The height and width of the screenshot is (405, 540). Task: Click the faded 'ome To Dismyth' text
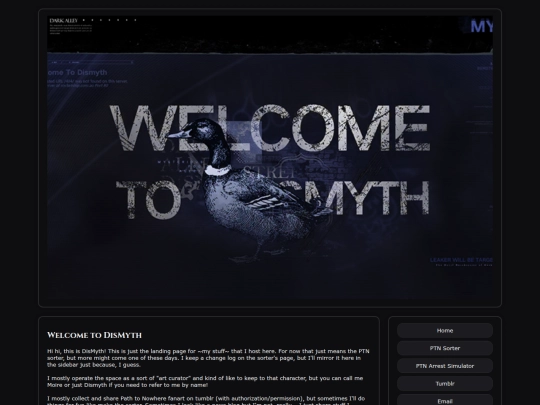click(77, 72)
